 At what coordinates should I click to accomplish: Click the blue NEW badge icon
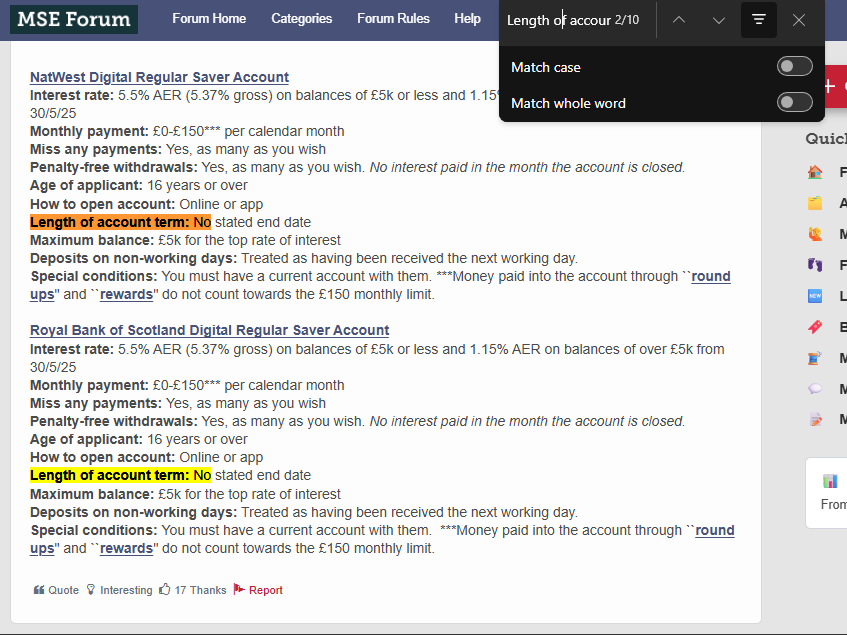[x=815, y=296]
